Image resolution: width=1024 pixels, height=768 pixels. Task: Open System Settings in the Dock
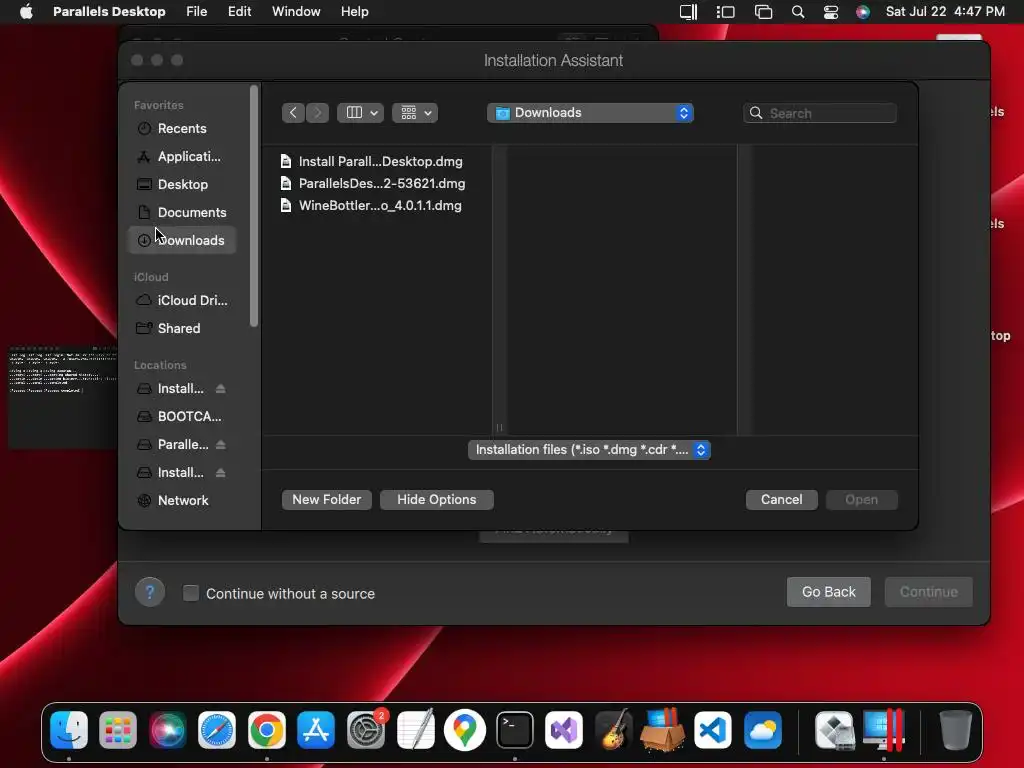point(366,729)
